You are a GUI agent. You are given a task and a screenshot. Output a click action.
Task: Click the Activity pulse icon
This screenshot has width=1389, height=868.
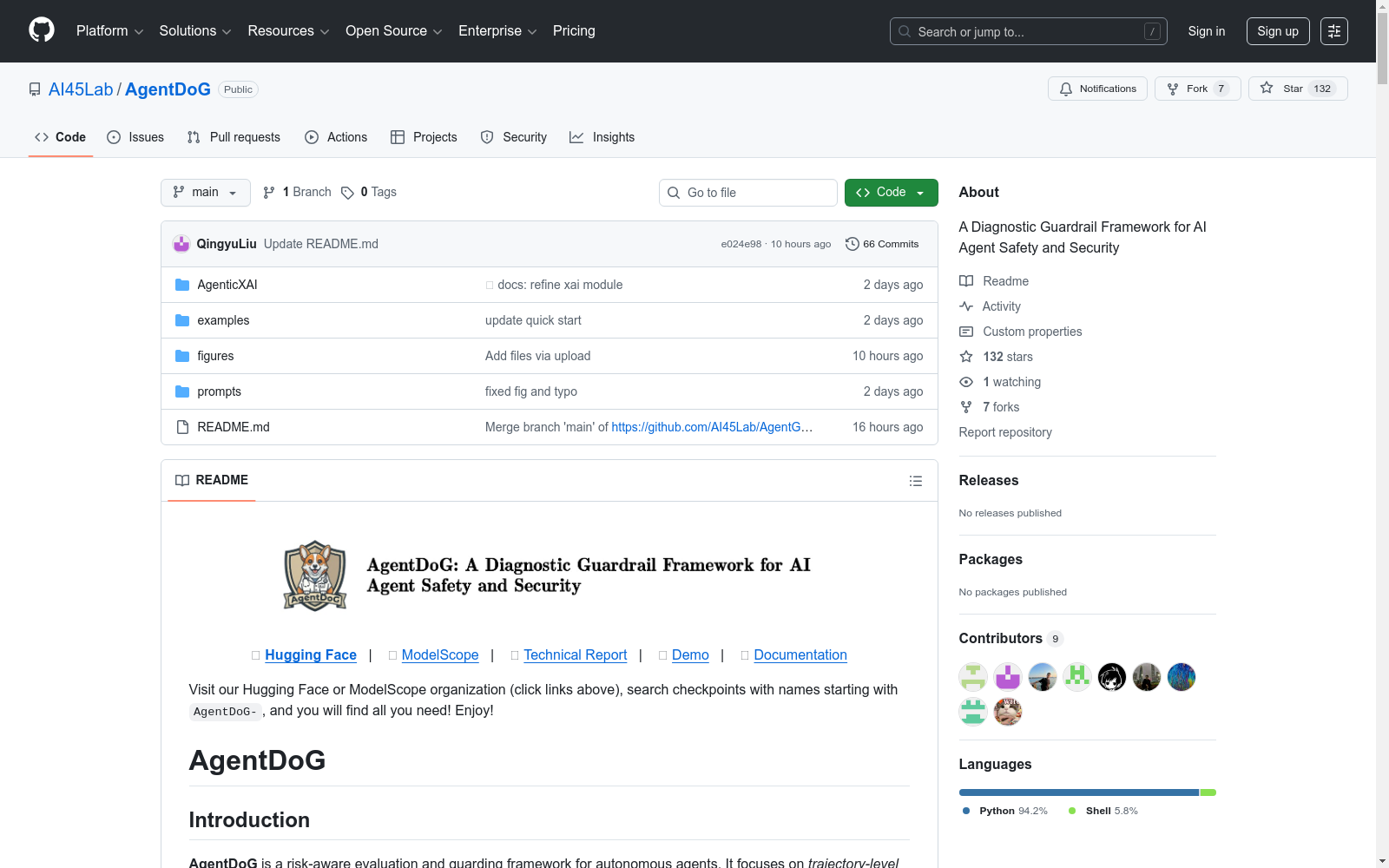click(966, 306)
